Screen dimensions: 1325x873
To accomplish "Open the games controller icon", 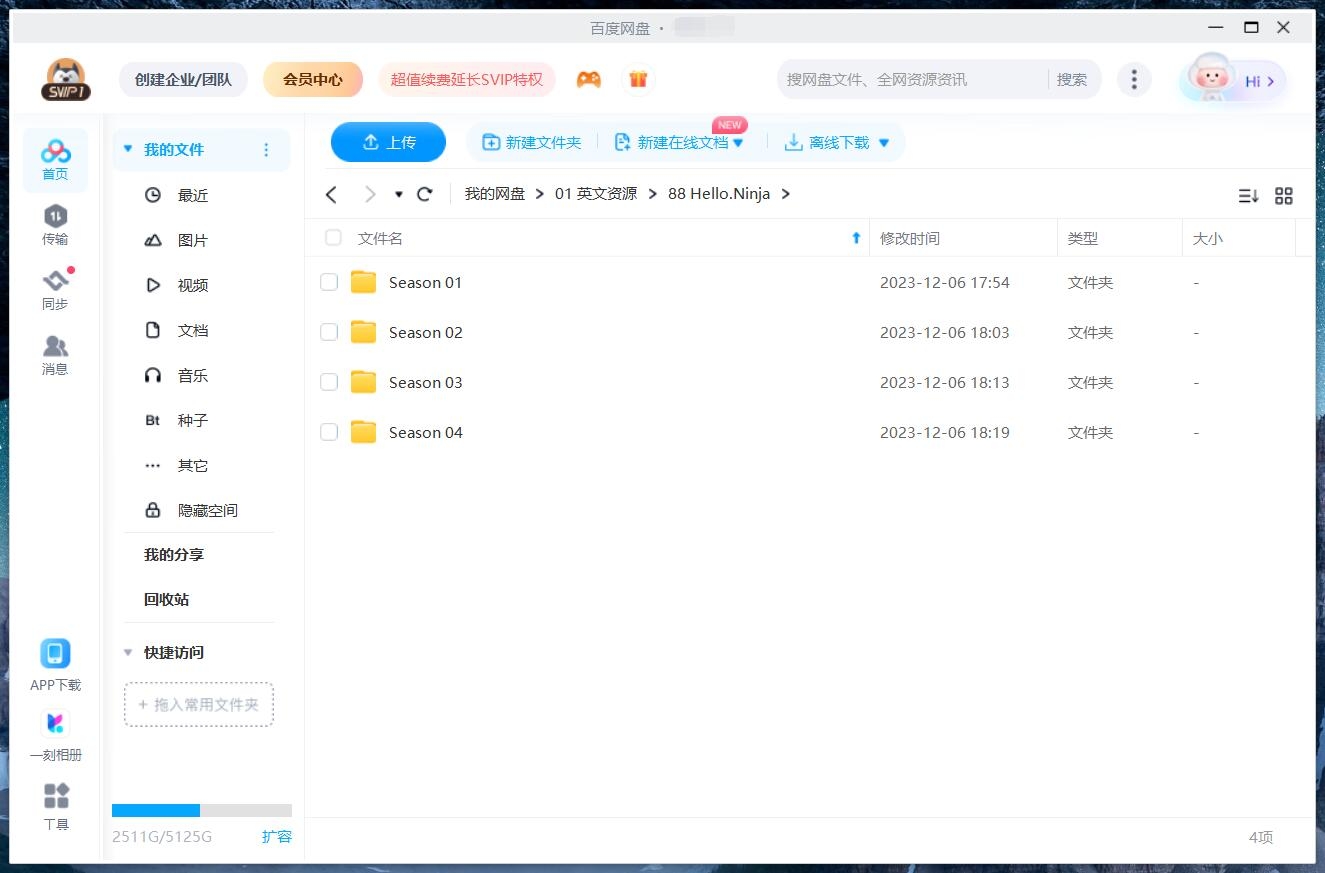I will tap(589, 77).
